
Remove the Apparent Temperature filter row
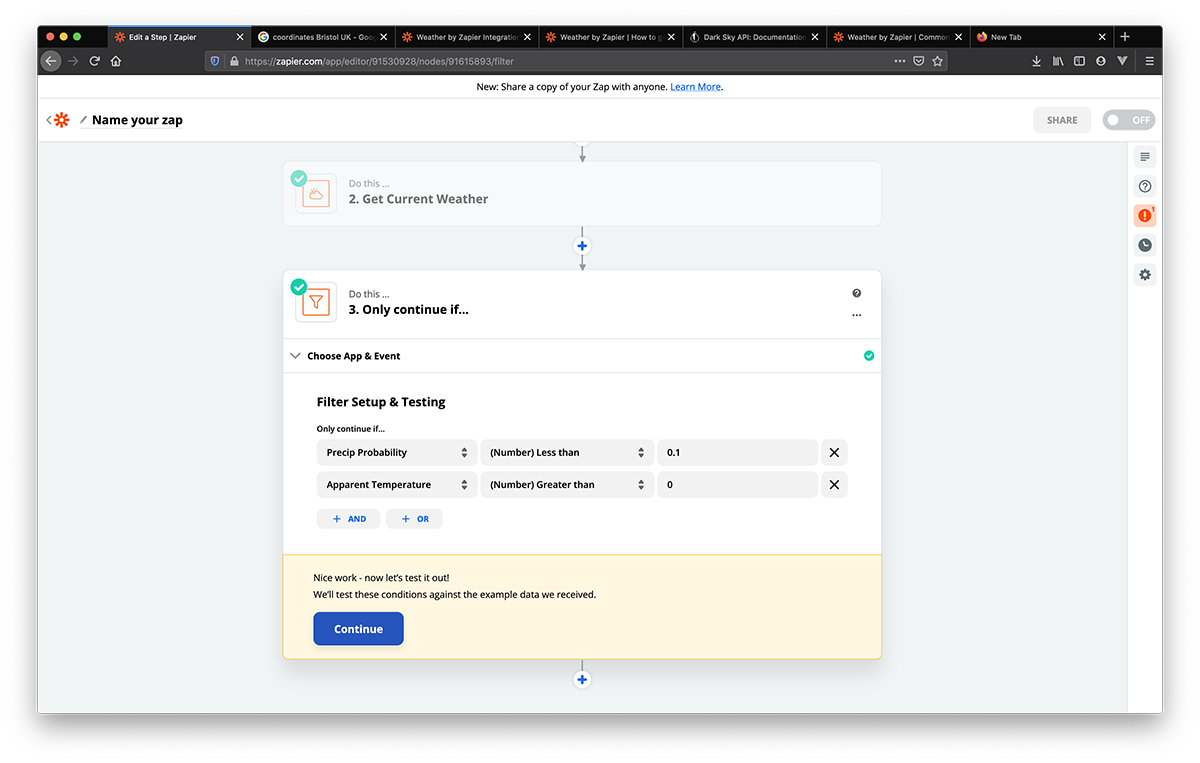tap(834, 485)
